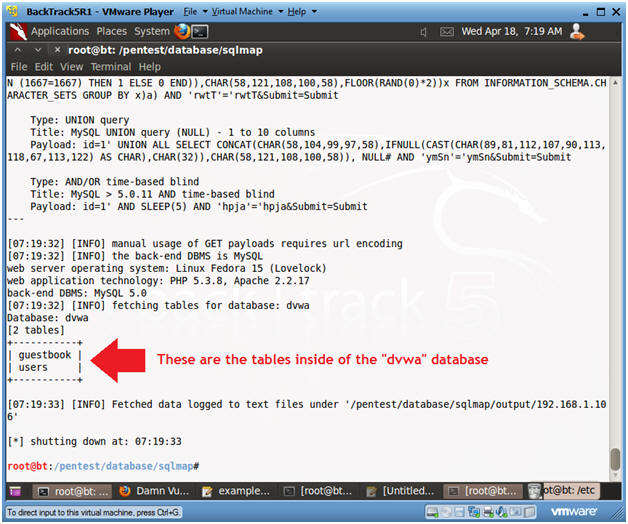The height and width of the screenshot is (524, 628).
Task: Switch to first 'root@bt: ...' taskbar window
Action: [x=73, y=491]
